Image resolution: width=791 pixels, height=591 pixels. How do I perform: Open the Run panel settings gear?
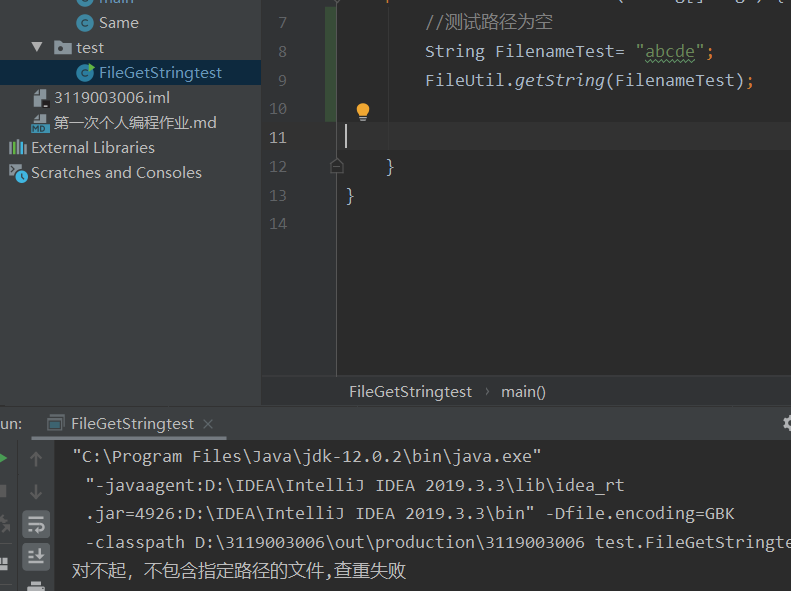pos(786,423)
